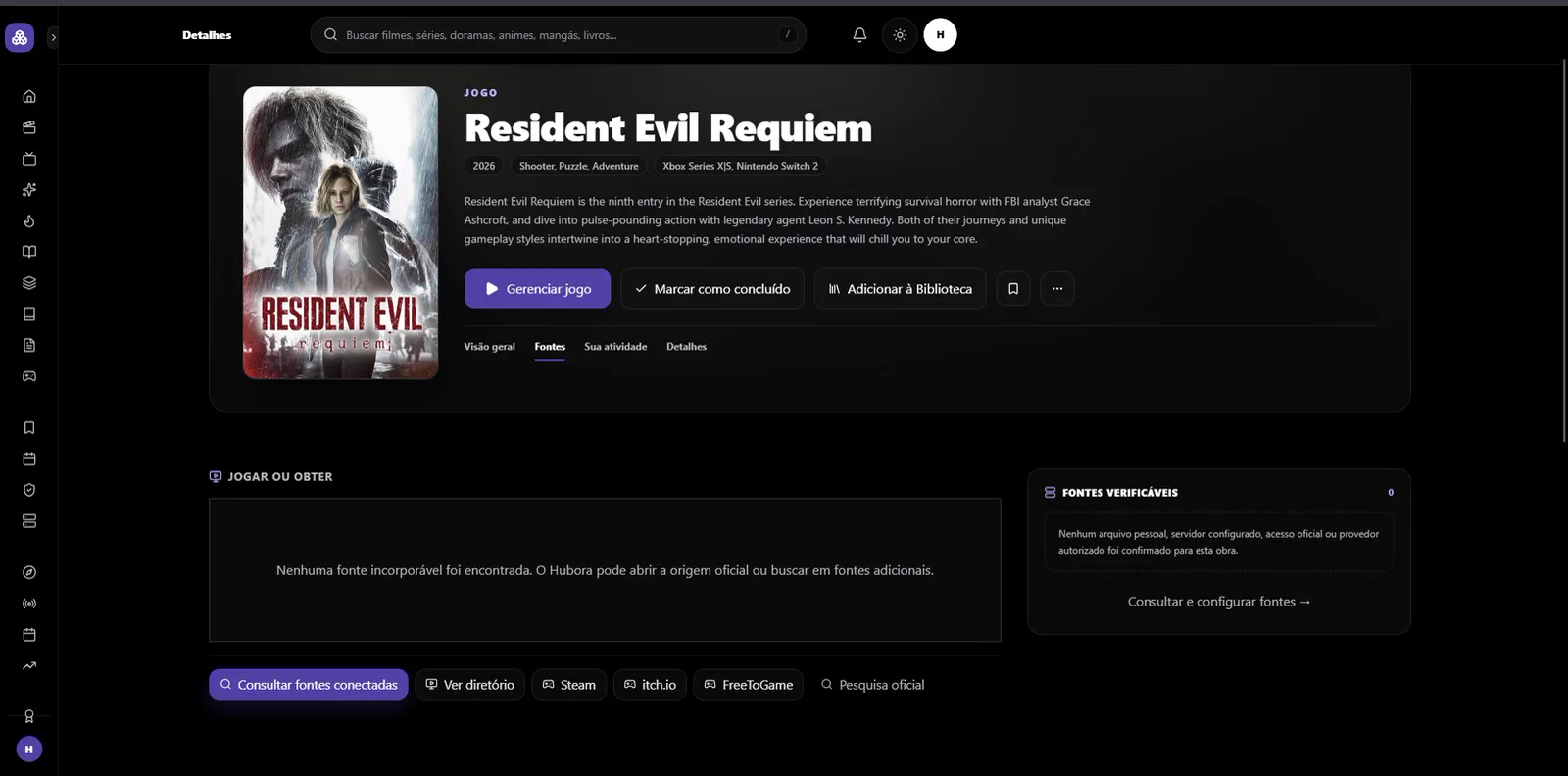
Task: Click the 2026 year tag
Action: click(484, 166)
